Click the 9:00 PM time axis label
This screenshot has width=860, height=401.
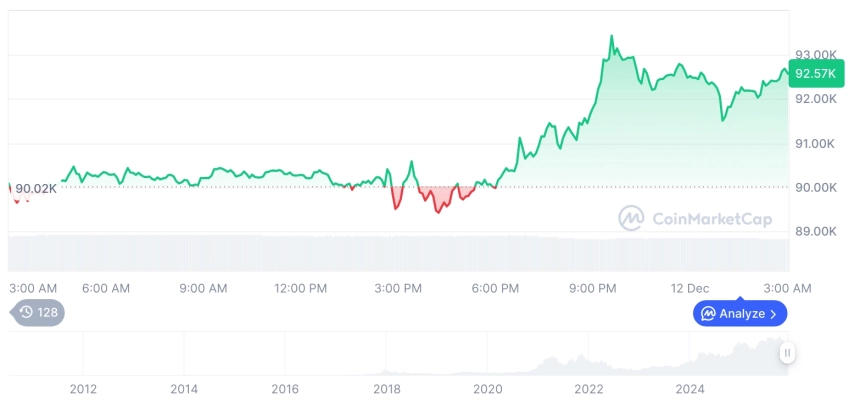(x=593, y=288)
